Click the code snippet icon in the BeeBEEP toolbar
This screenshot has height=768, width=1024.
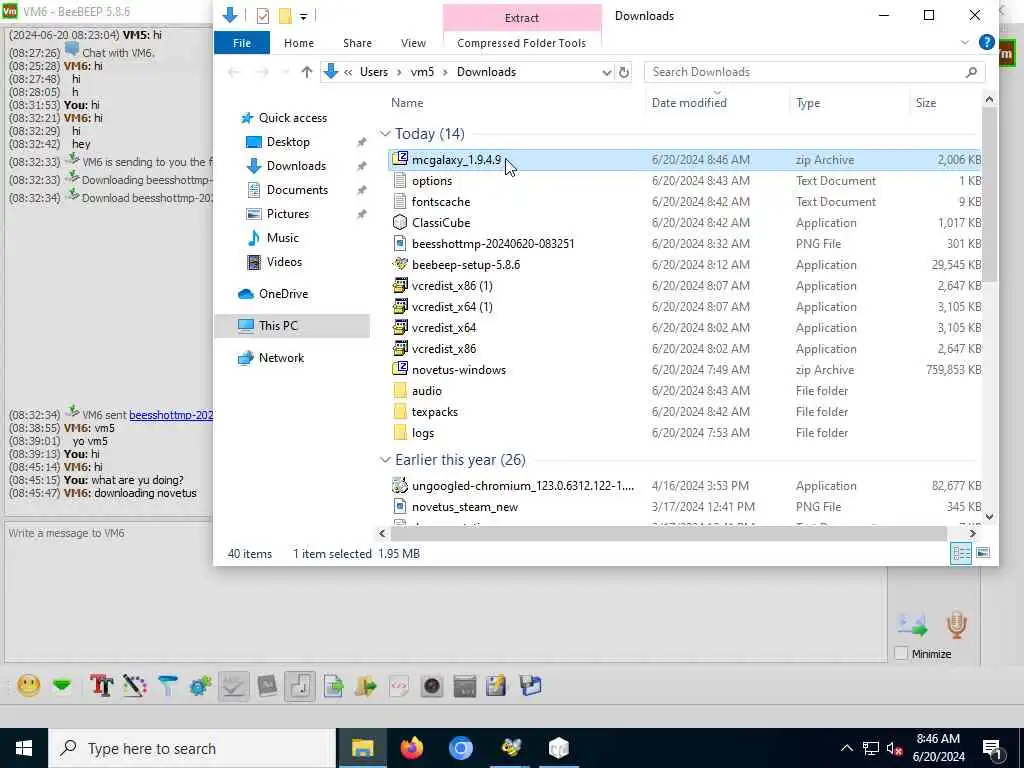pos(399,686)
